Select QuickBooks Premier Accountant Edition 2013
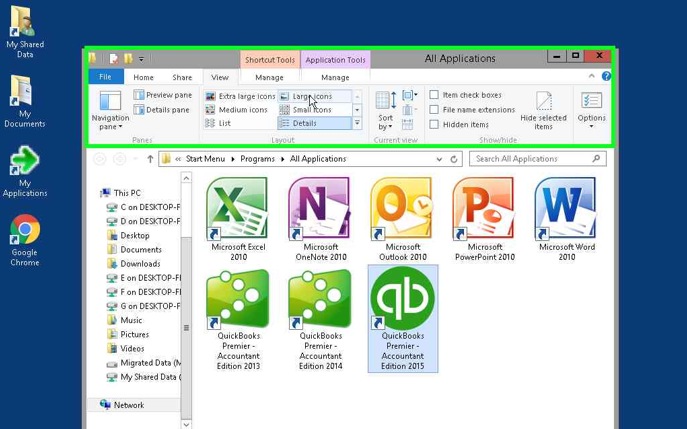This screenshot has height=429, width=687. (238, 319)
